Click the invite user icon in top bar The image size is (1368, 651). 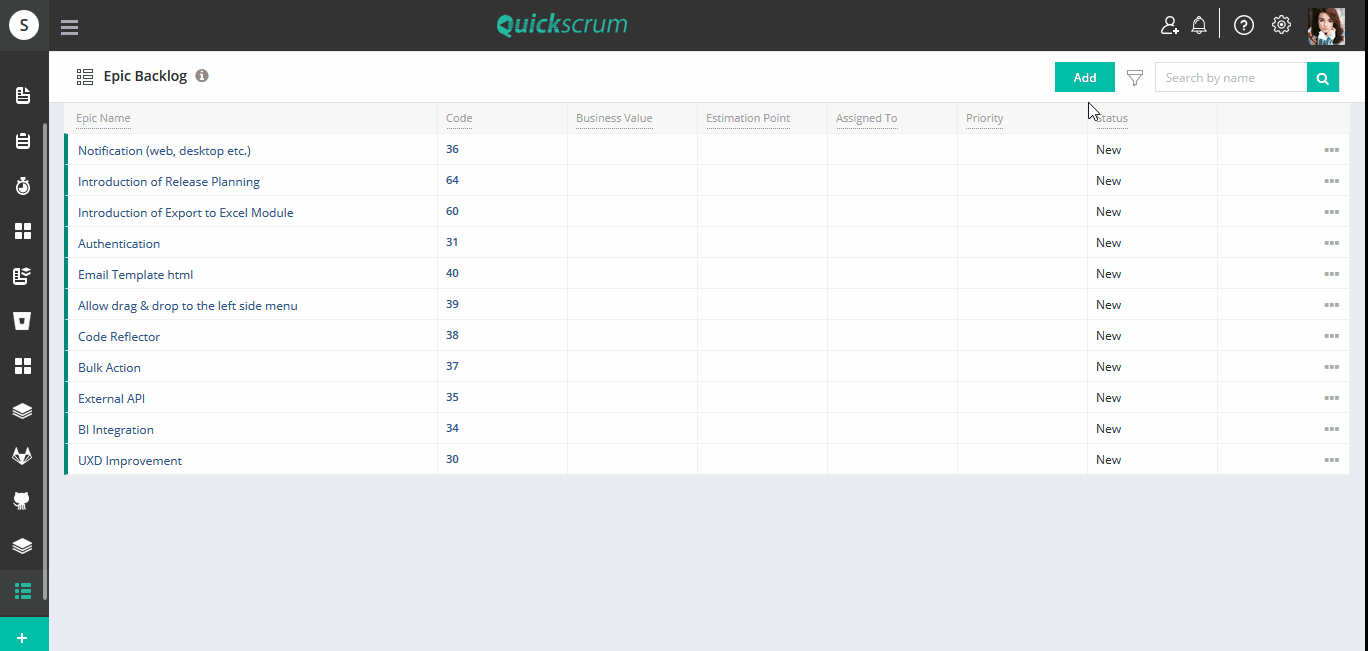coord(1169,24)
